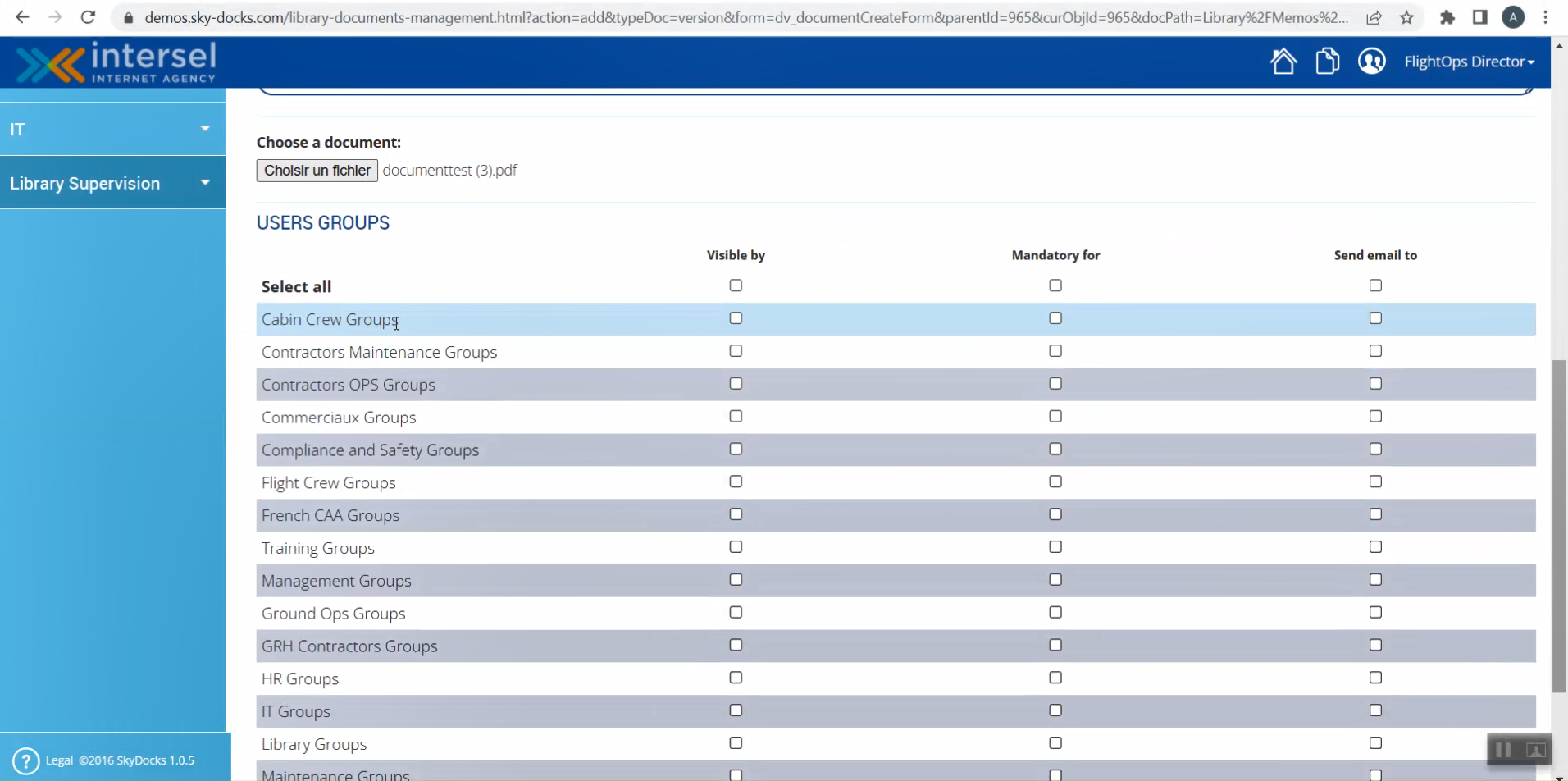Click the browser address bar URL
Image resolution: width=1568 pixels, height=781 pixels.
(746, 17)
